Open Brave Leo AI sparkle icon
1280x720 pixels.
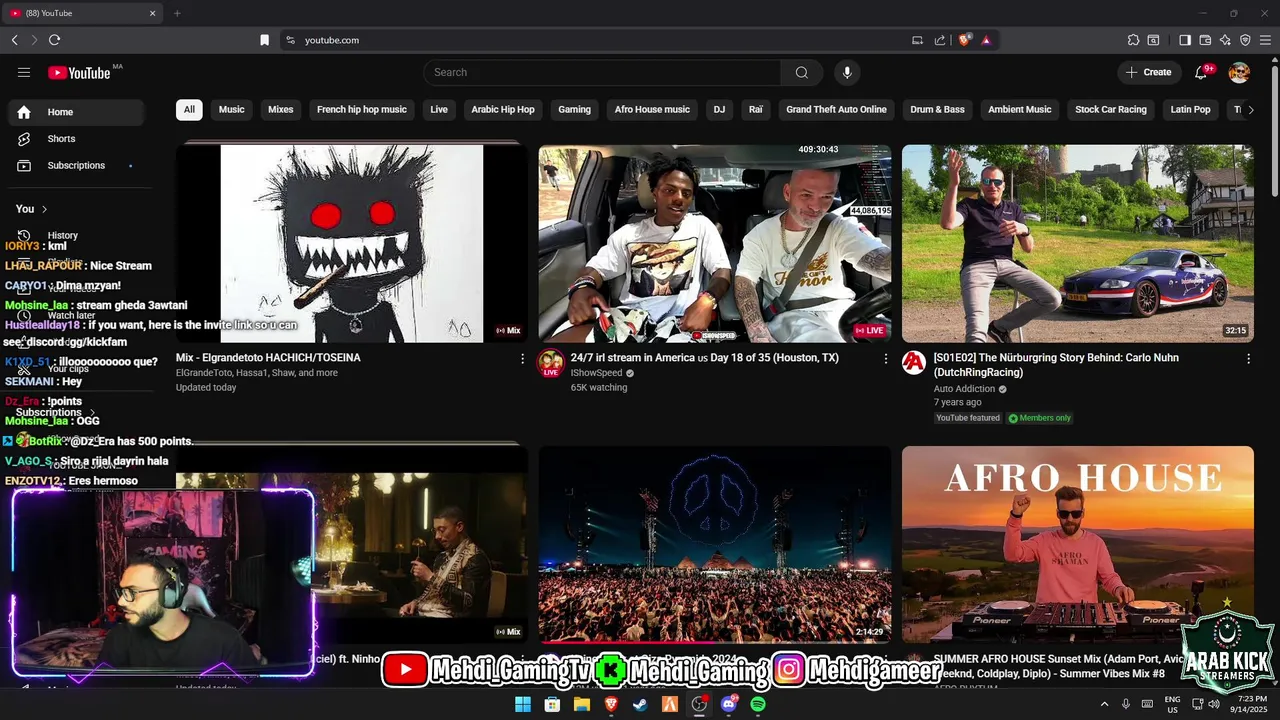[x=1225, y=40]
